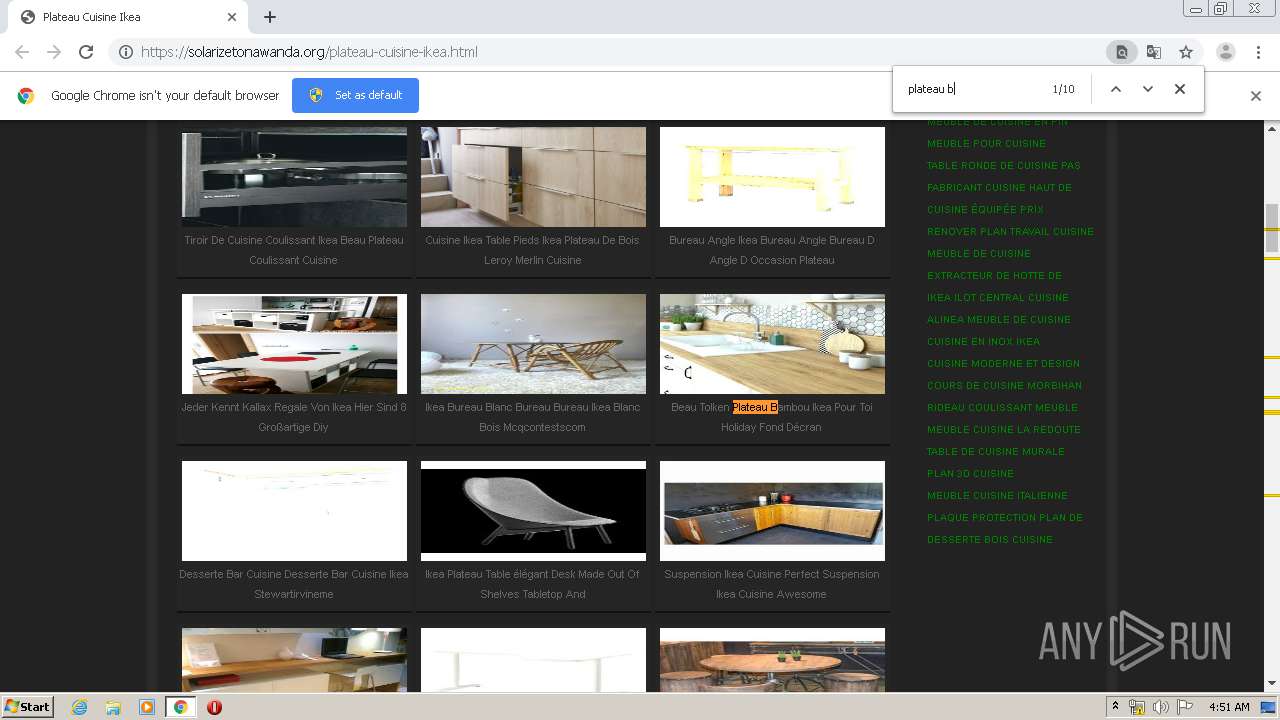Click 'Tiroir De Cuisine Coulissant Ikea' caption
The height and width of the screenshot is (720, 1280).
[294, 250]
